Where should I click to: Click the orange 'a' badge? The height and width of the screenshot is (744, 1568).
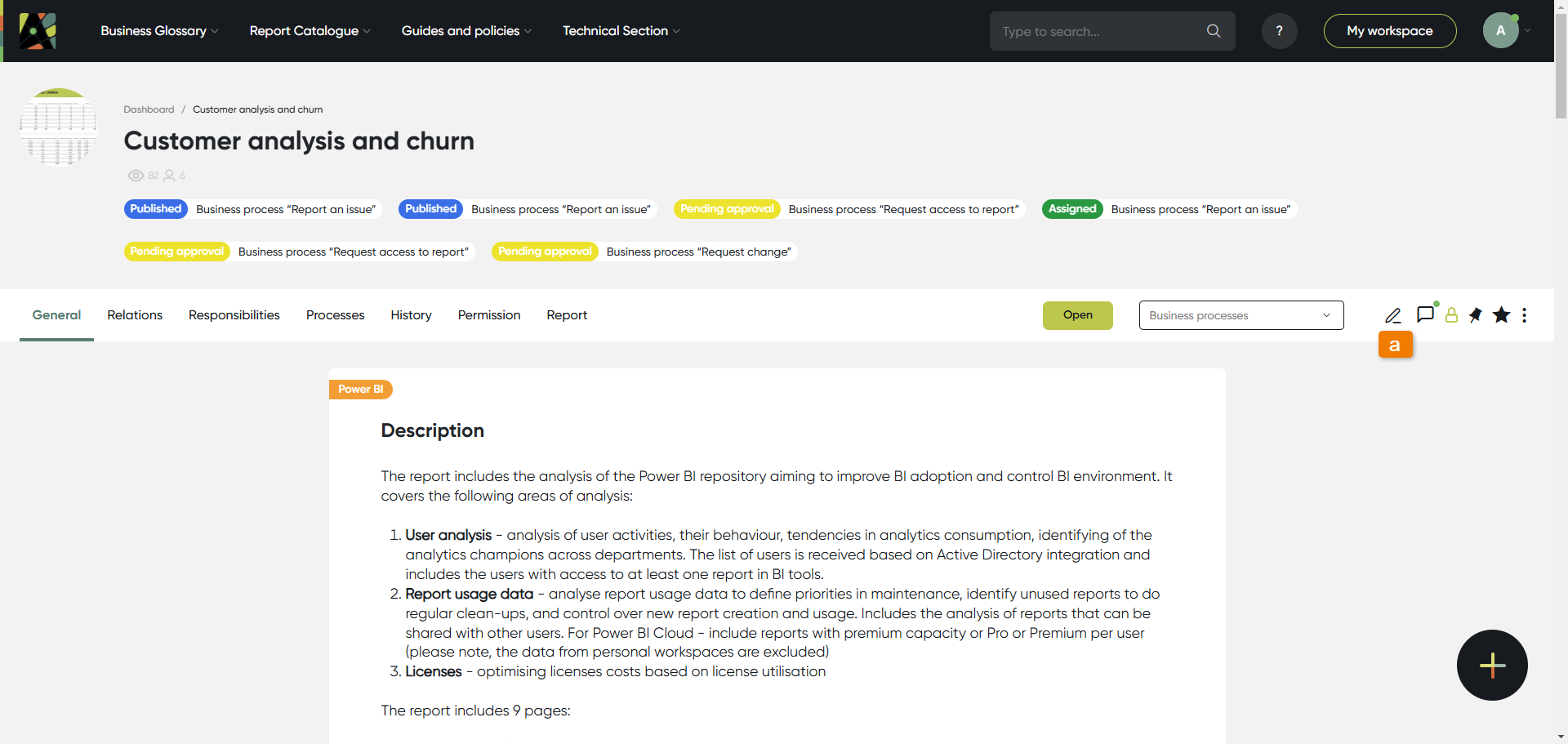[x=1395, y=345]
